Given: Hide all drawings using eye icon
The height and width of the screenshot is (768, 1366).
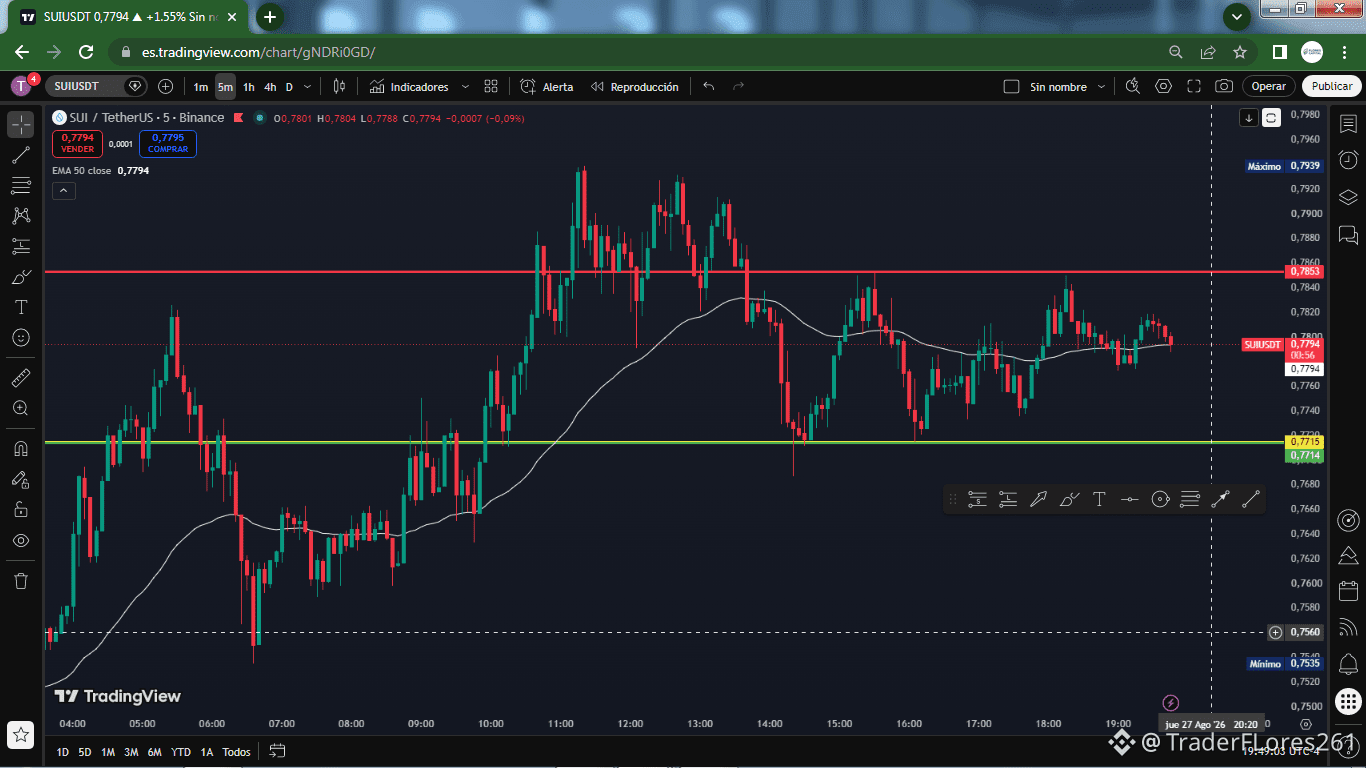Looking at the screenshot, I should click(x=21, y=540).
